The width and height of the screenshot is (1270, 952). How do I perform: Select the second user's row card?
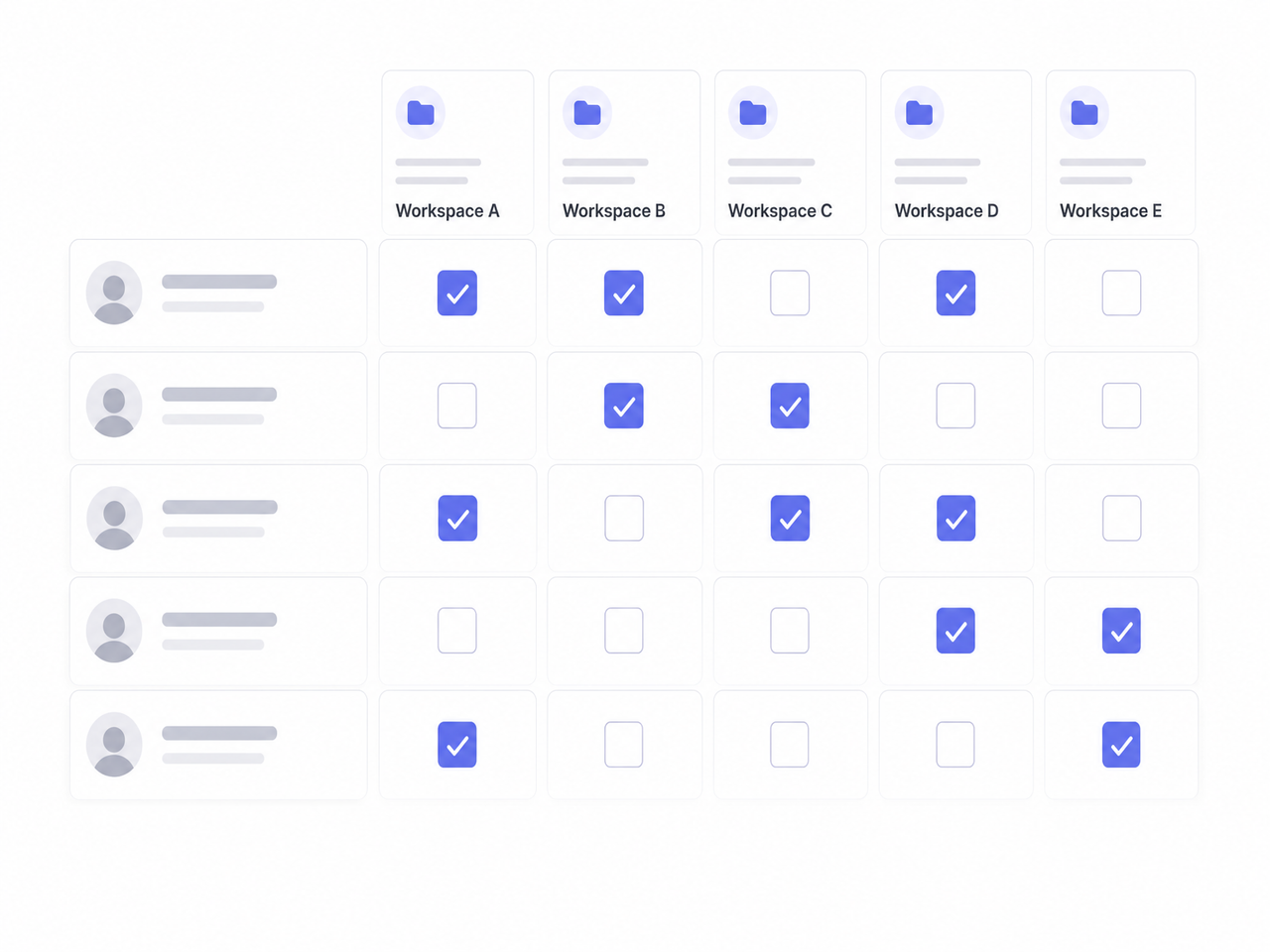[x=218, y=406]
